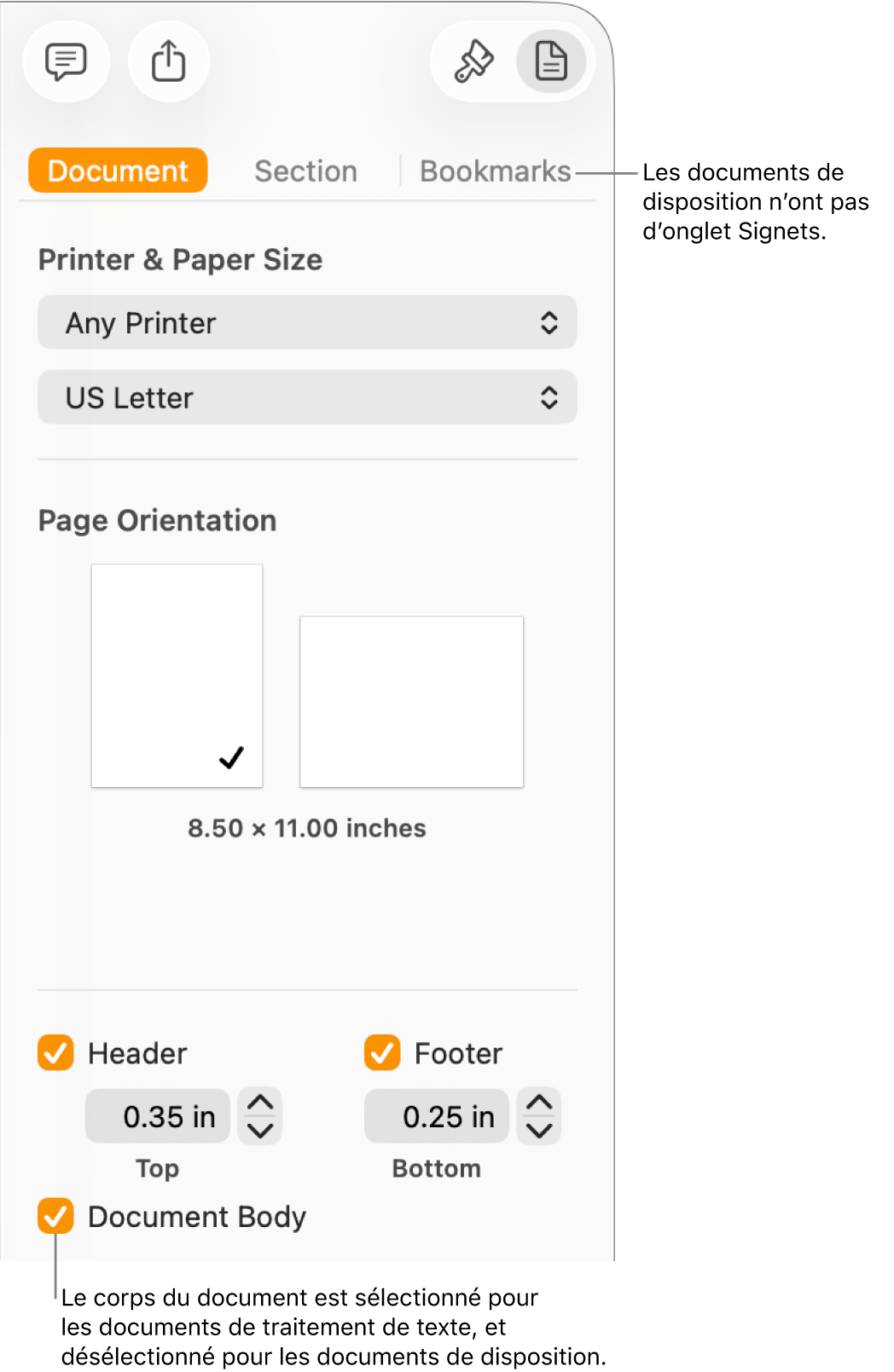Expand the US Letter paper size menu
The width and height of the screenshot is (894, 1372).
point(307,397)
